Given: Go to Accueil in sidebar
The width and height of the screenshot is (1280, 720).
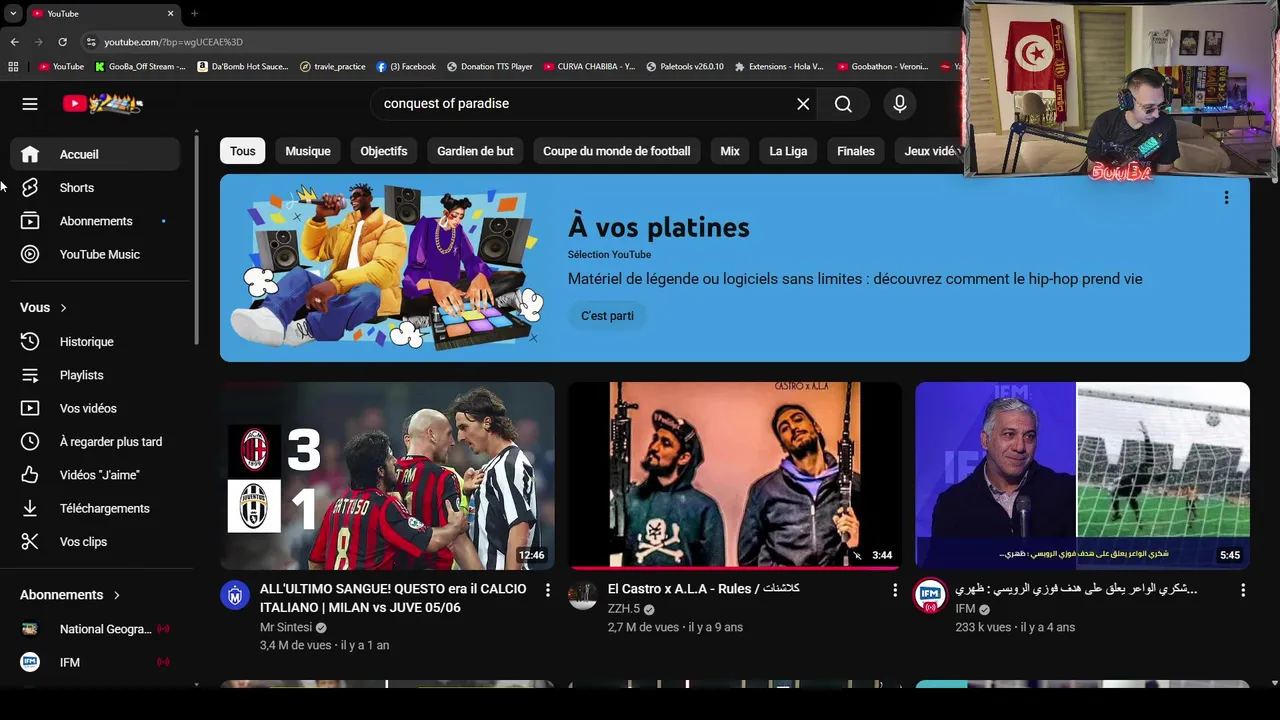Looking at the screenshot, I should pyautogui.click(x=95, y=154).
